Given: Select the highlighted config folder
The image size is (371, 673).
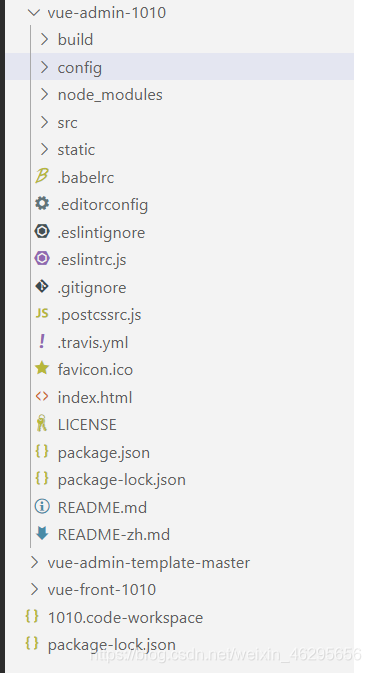Looking at the screenshot, I should coord(180,67).
